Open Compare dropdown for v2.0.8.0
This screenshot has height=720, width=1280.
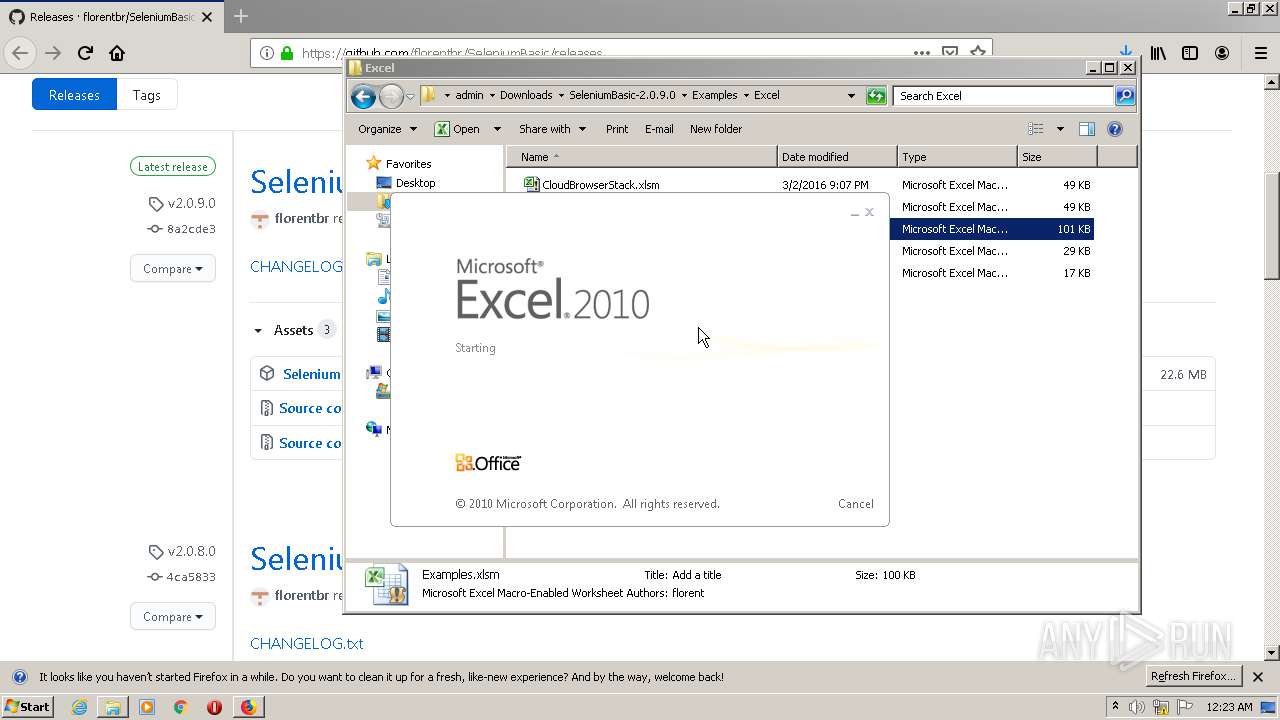172,617
